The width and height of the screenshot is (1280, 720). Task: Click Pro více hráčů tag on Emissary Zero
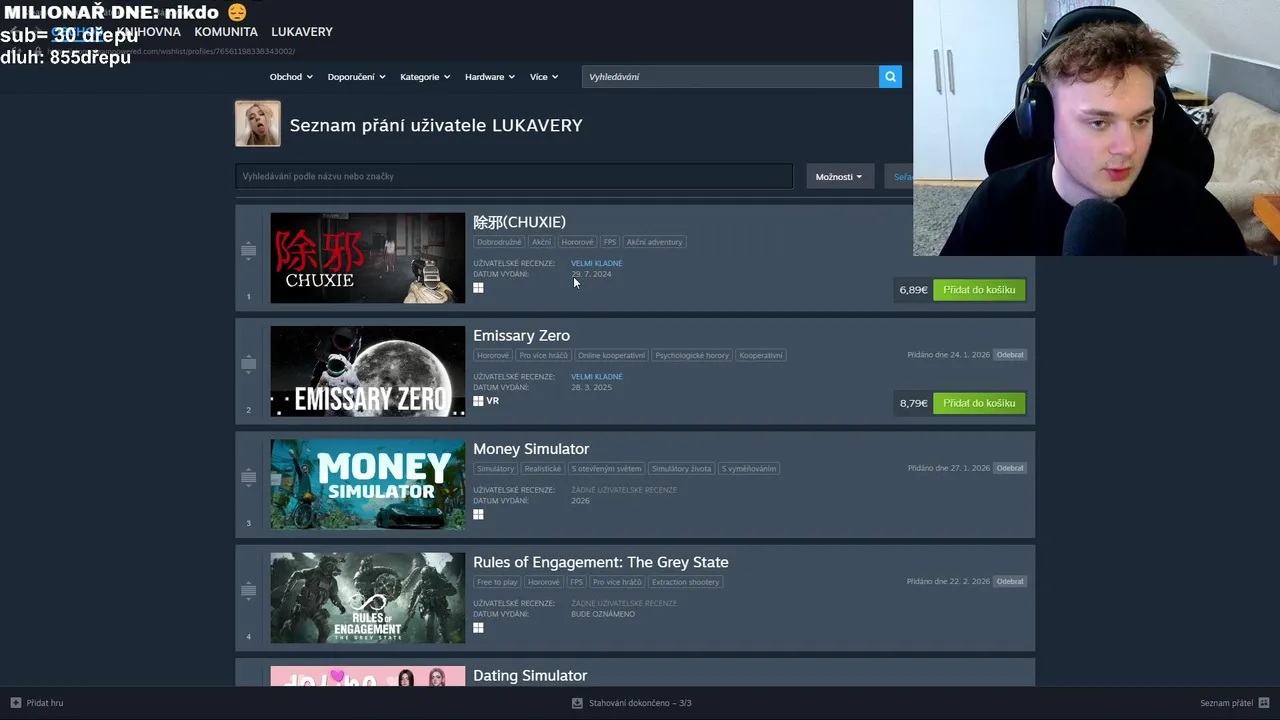543,355
